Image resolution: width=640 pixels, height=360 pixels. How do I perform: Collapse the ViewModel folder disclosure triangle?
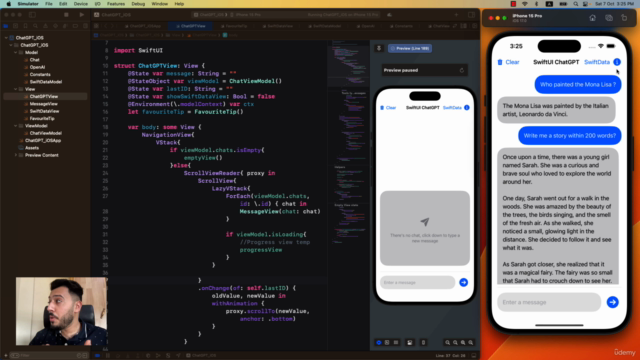[16, 126]
